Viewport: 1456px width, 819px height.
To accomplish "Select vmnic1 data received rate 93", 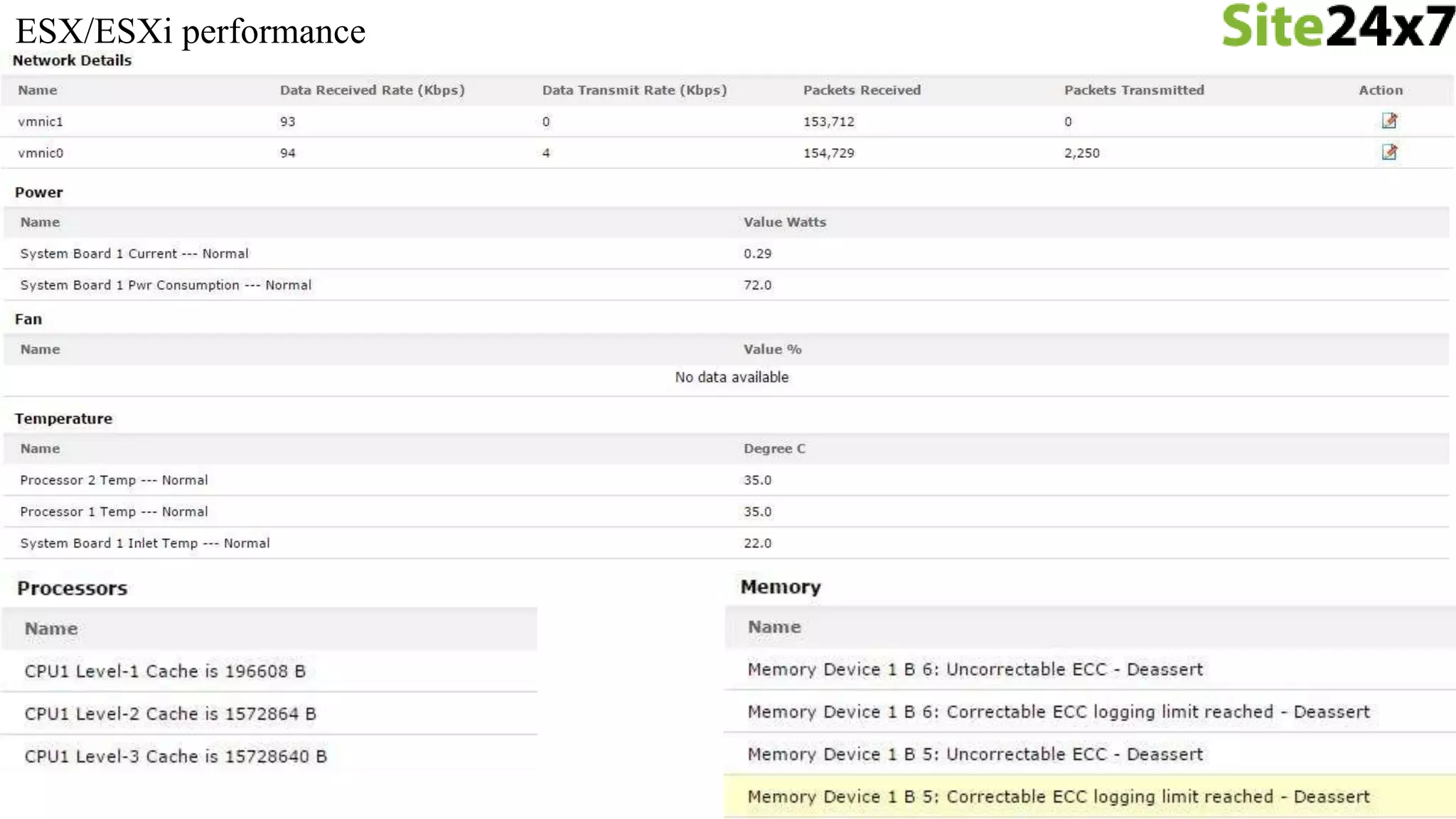I will click(287, 122).
